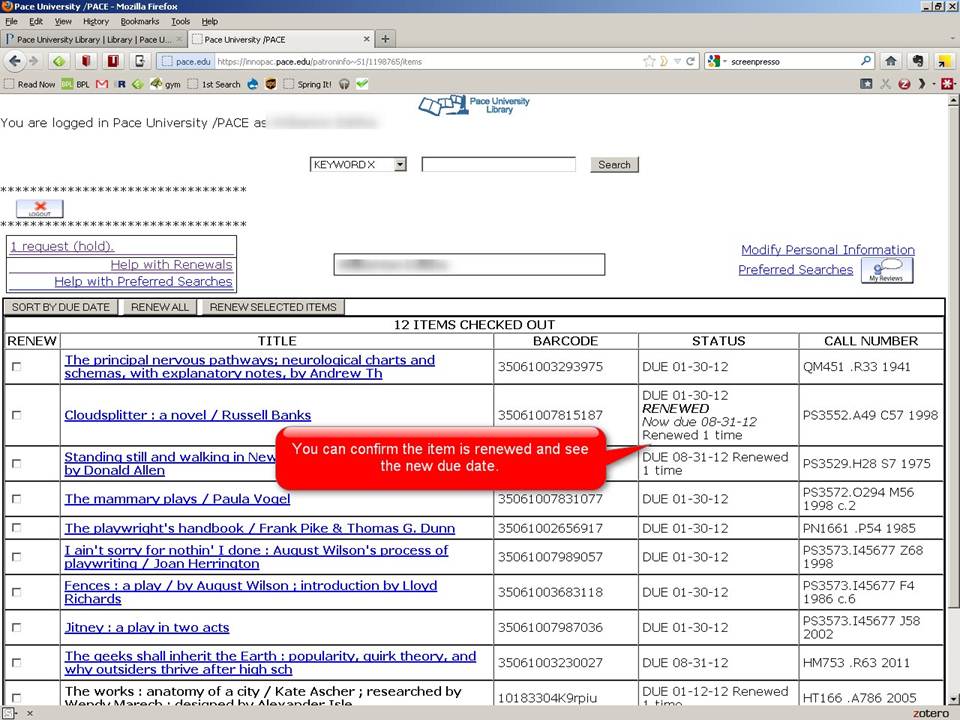The image size is (960, 720).
Task: Click the URL address bar
Action: click(429, 61)
